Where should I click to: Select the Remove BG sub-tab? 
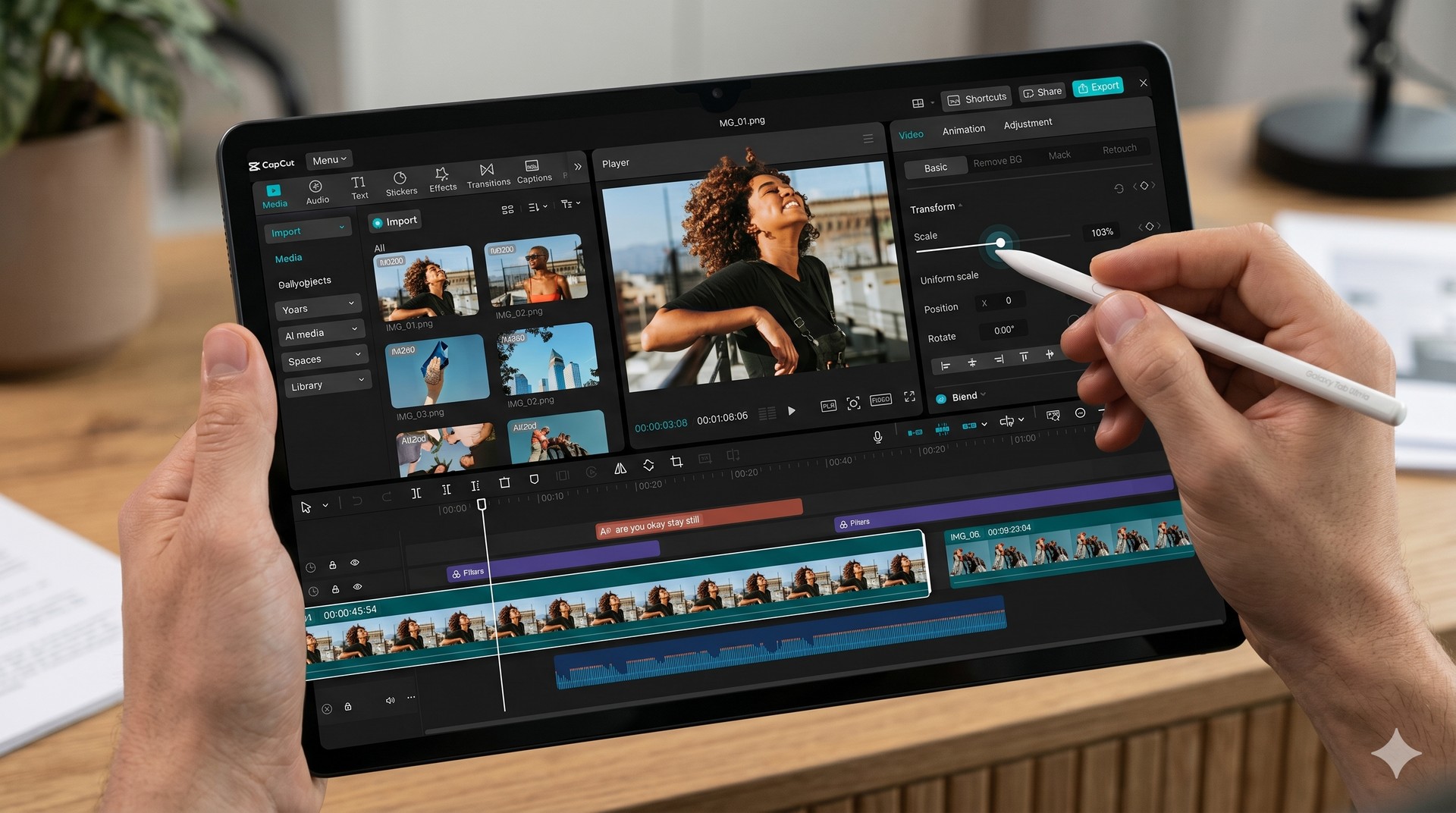tap(997, 161)
